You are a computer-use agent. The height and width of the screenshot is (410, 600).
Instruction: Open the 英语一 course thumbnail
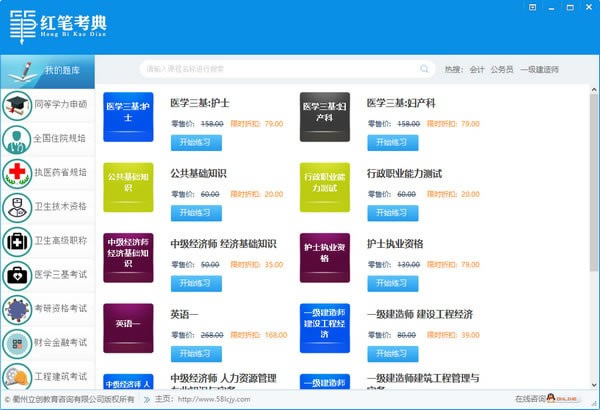point(128,324)
